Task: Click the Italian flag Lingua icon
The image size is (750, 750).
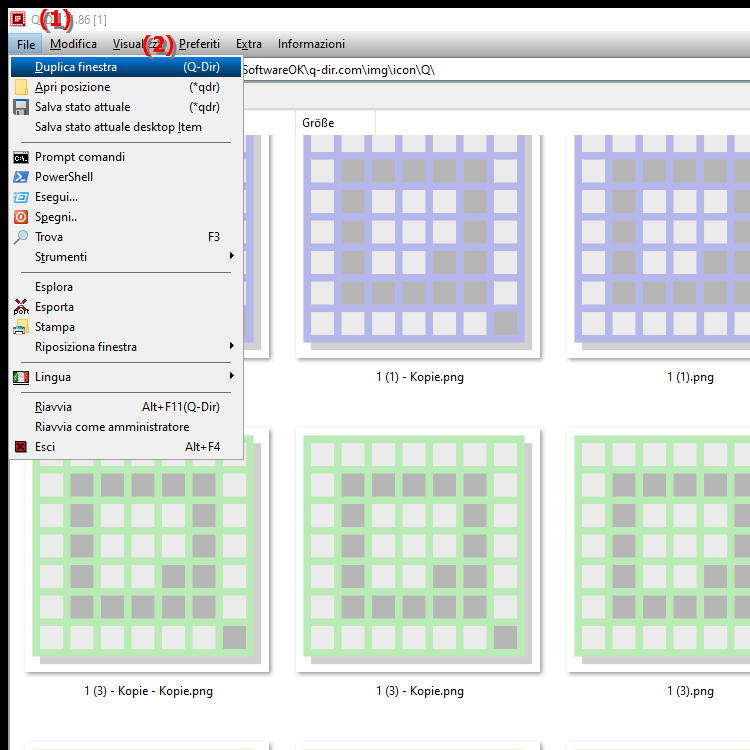Action: pos(21,377)
